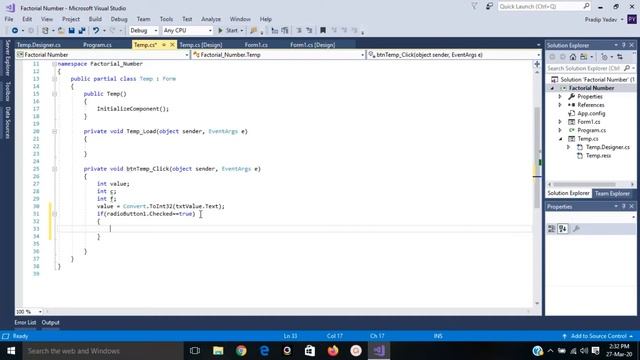Toggle a bookmark with the bookmark icon
The image size is (640, 360).
click(323, 31)
